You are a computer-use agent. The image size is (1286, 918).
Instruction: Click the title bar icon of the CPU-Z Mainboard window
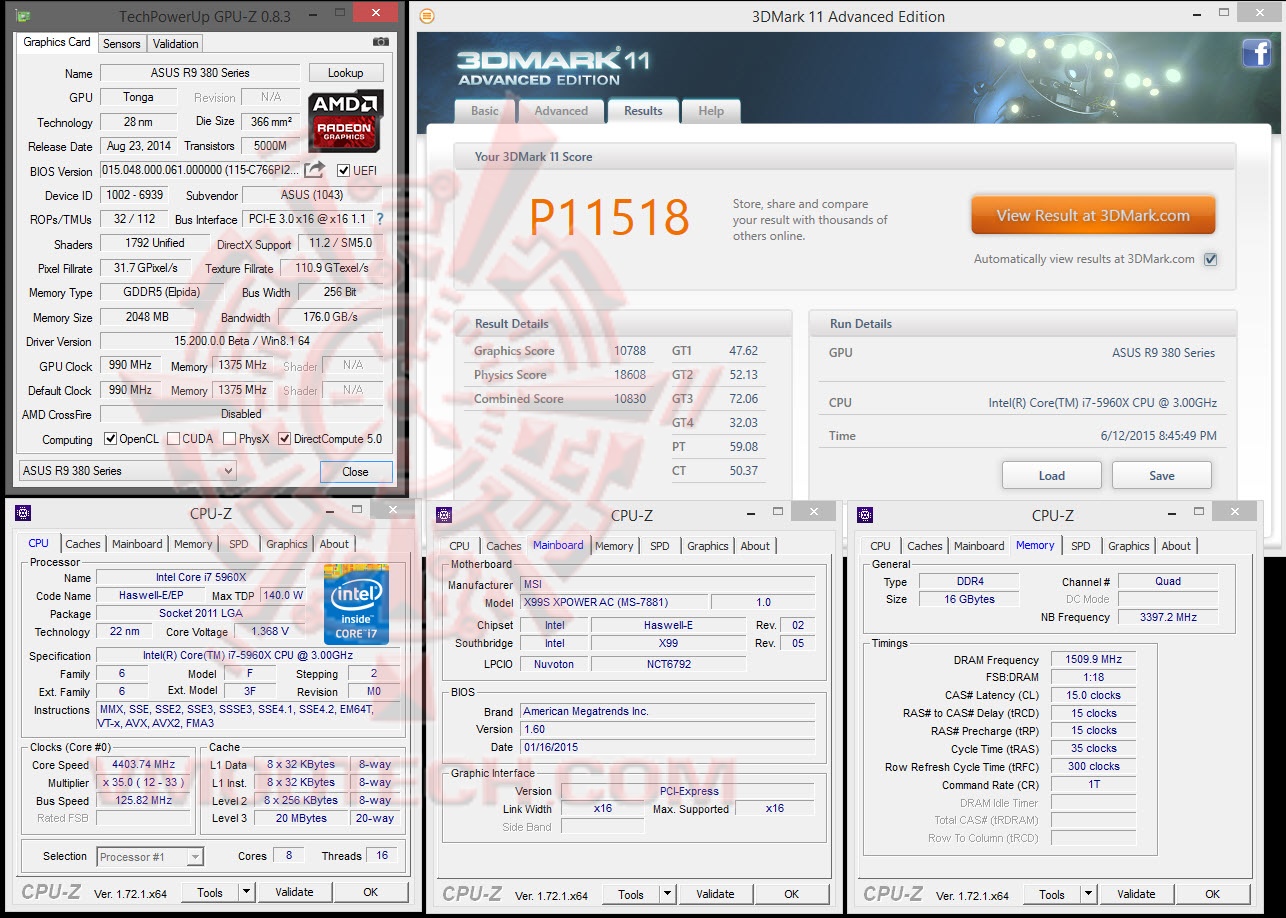tap(444, 515)
